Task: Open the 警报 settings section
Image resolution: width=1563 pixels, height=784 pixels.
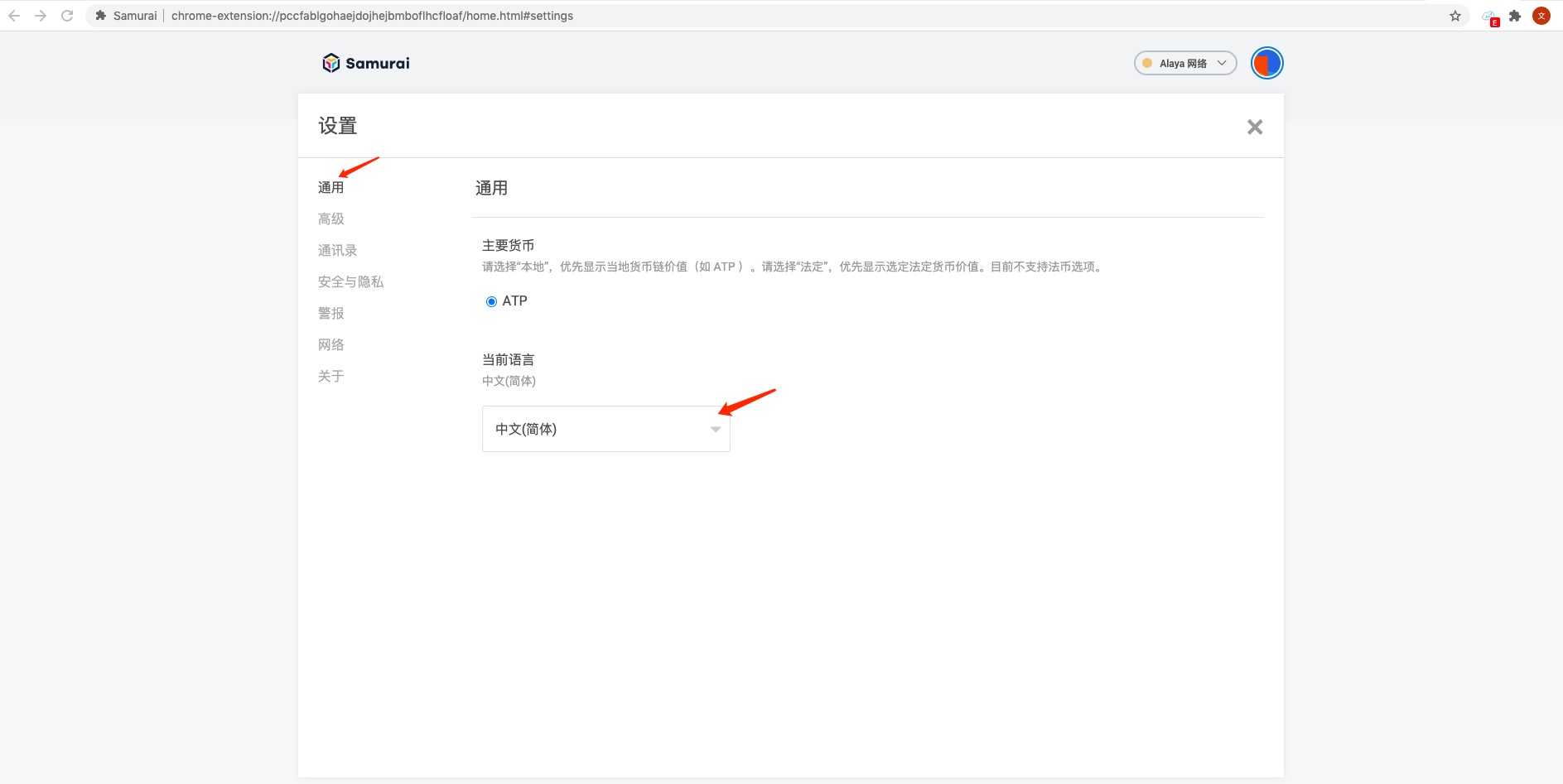Action: [330, 314]
